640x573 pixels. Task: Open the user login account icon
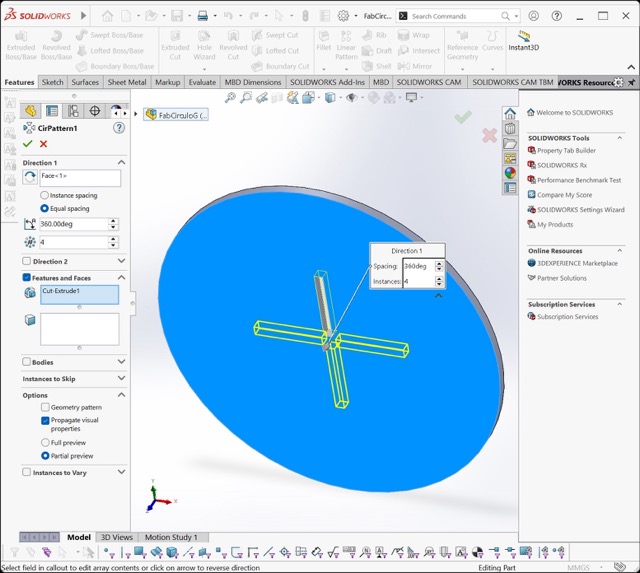click(533, 16)
